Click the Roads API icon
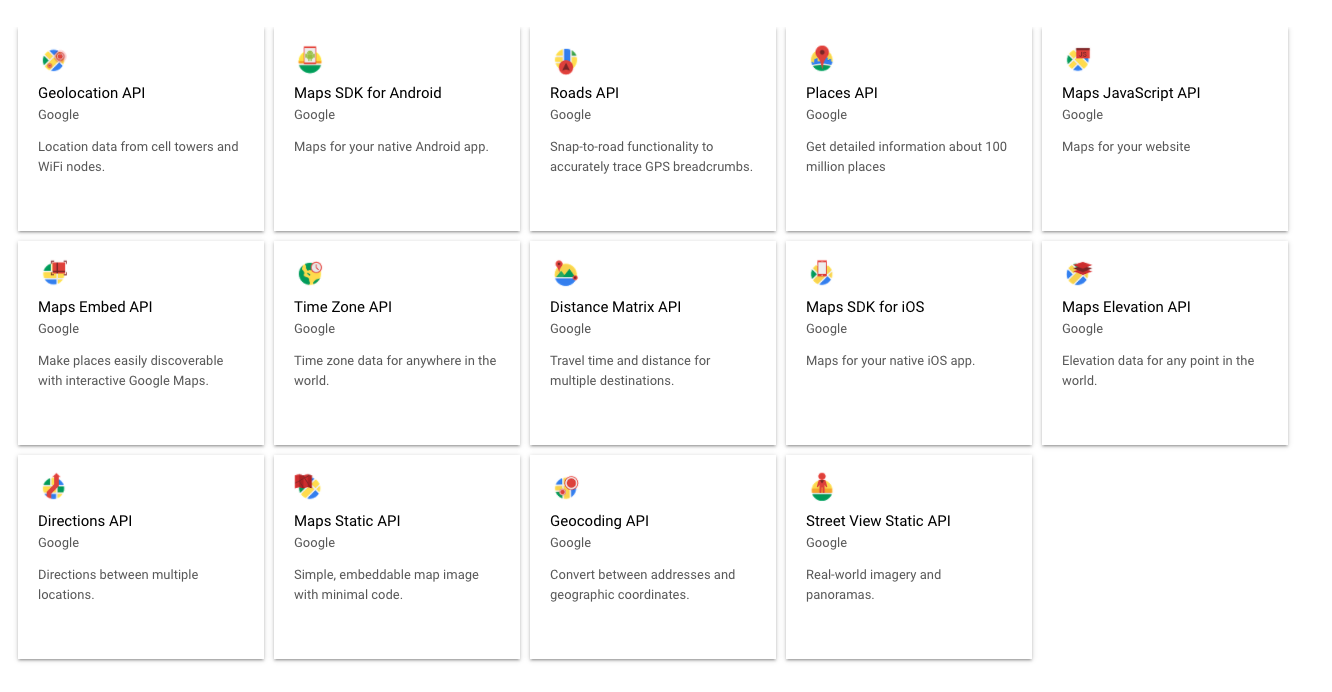Viewport: 1332px width, 692px height. [x=566, y=61]
